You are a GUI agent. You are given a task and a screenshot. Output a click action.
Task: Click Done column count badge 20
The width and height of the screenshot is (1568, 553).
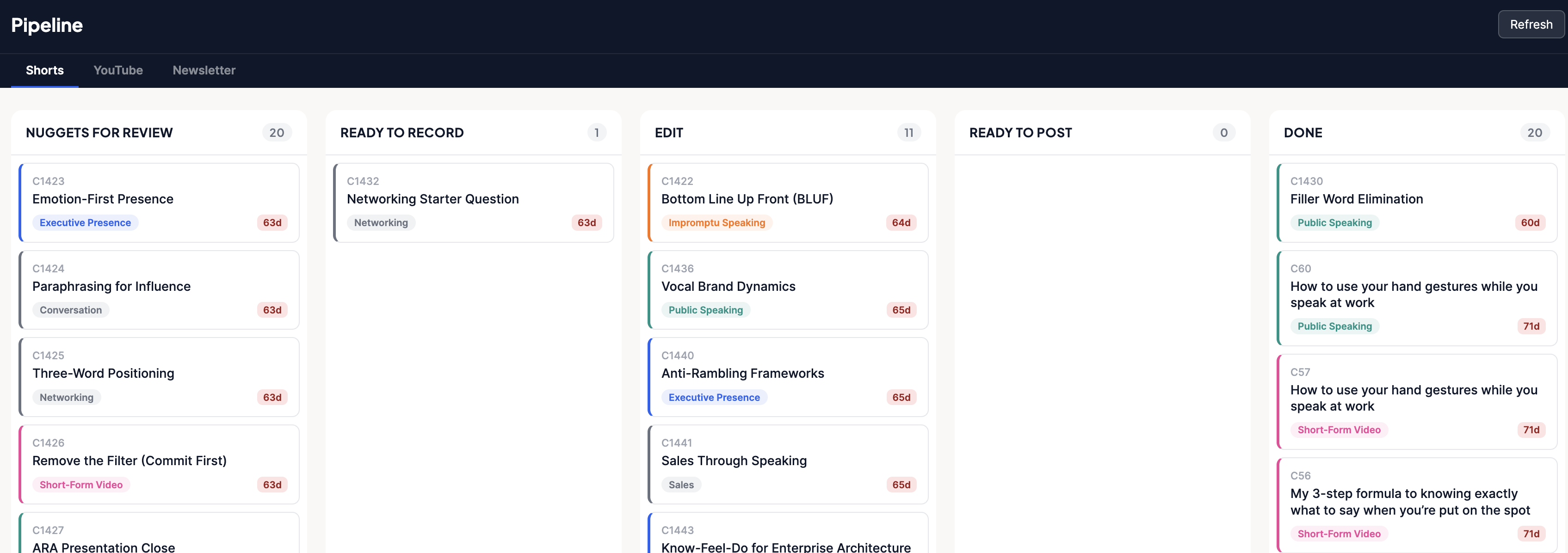click(x=1535, y=133)
